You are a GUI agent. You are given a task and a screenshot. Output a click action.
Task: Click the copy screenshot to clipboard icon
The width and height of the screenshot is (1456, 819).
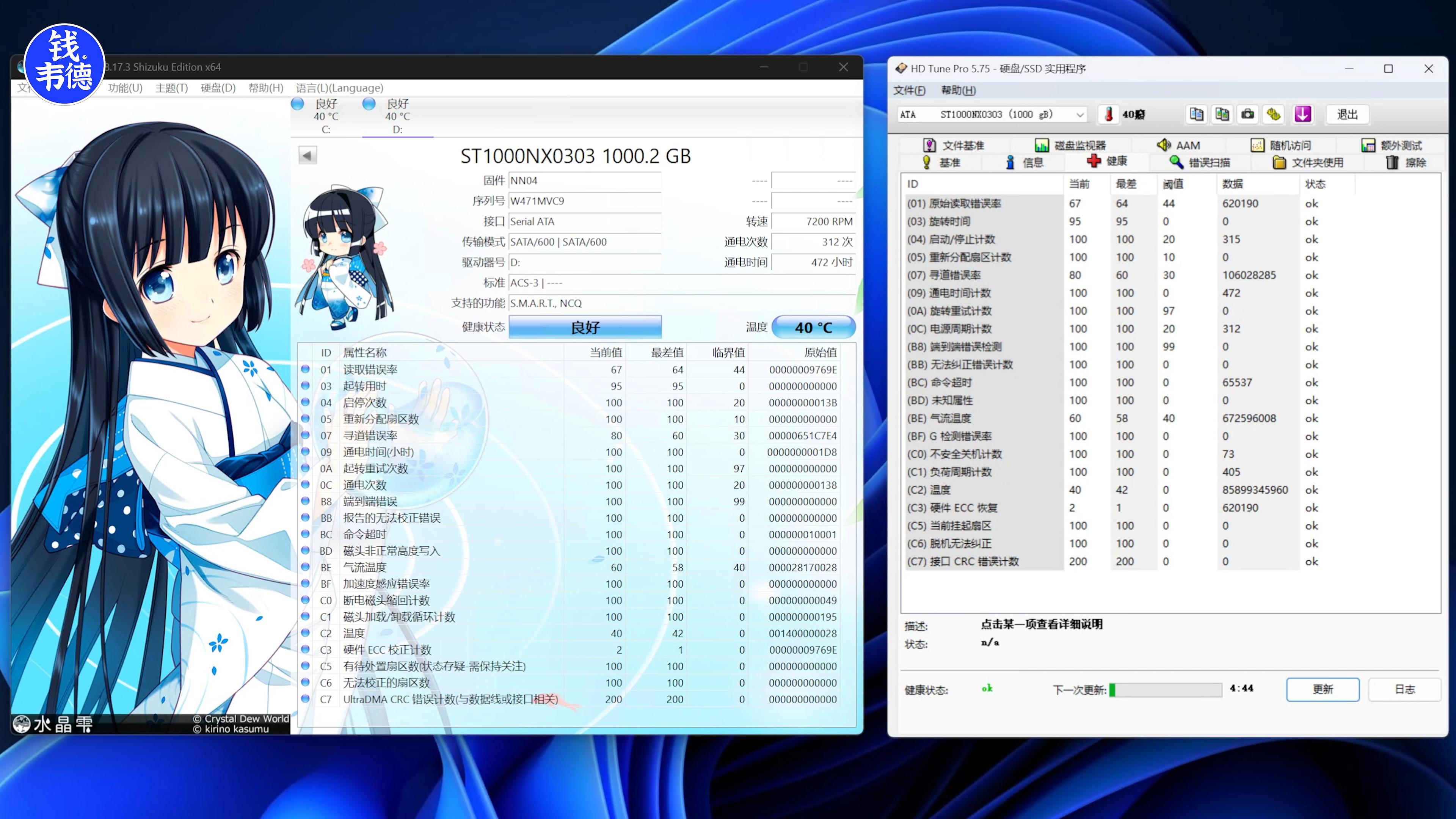pyautogui.click(x=1222, y=115)
